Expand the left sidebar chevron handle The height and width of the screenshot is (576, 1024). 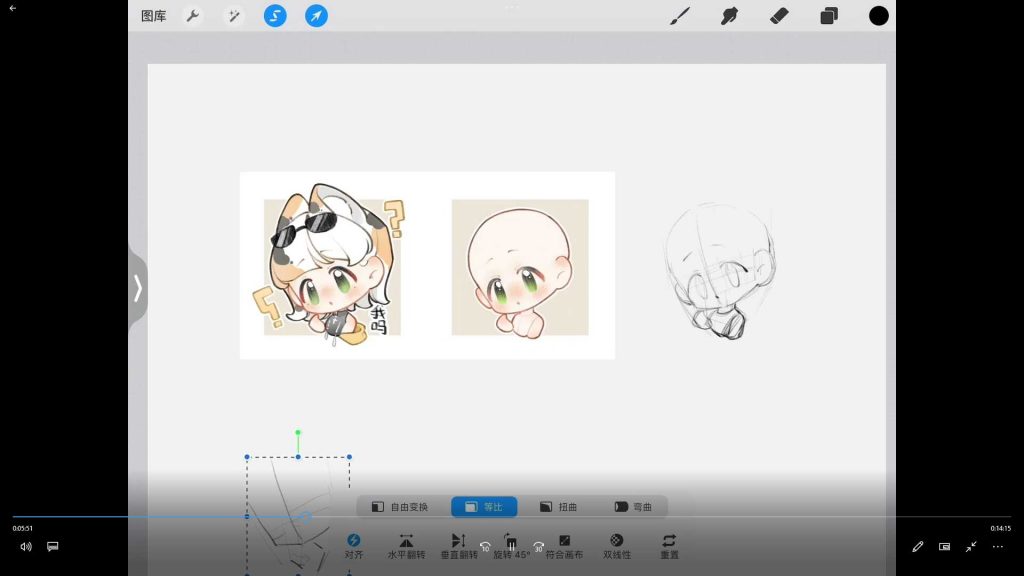(x=138, y=288)
